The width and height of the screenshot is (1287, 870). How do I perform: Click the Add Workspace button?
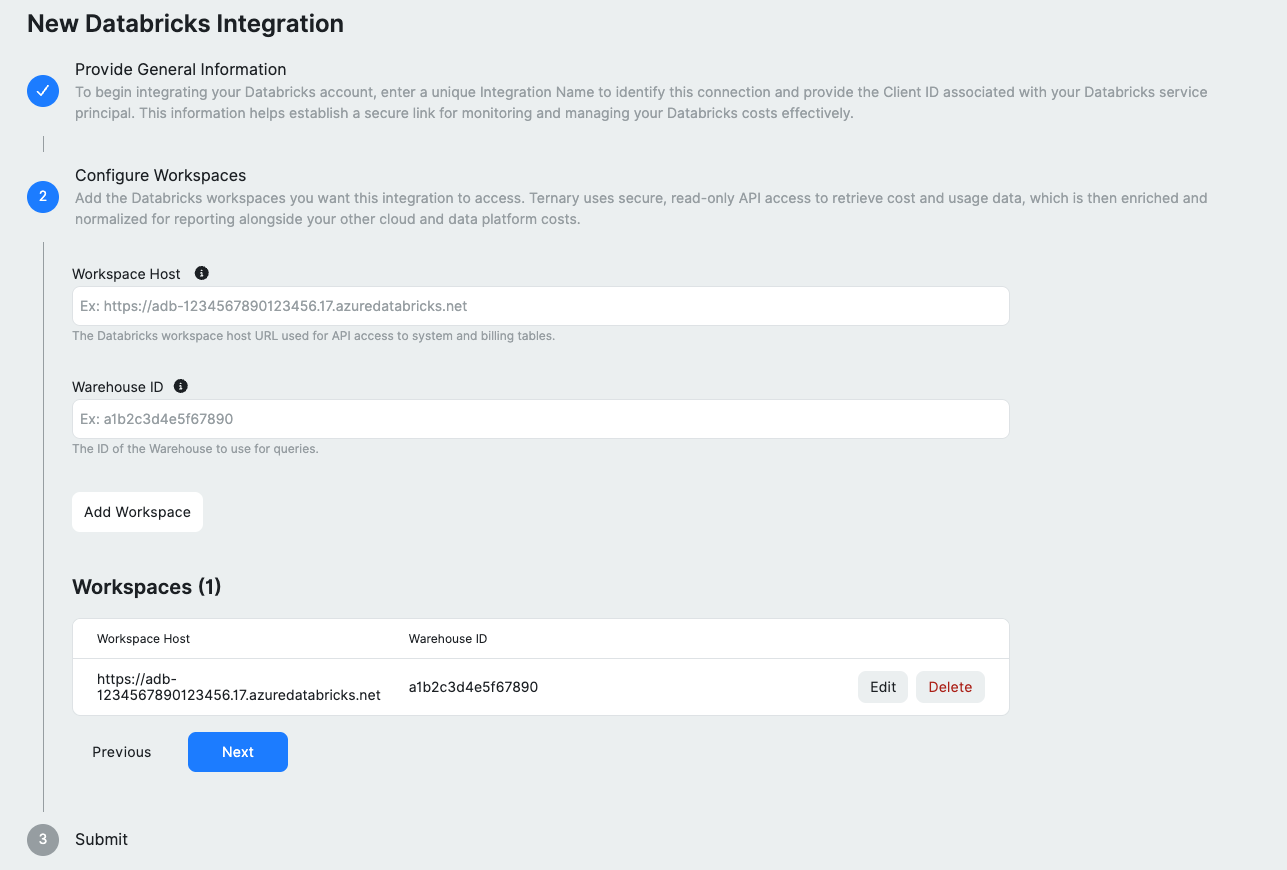(x=137, y=512)
